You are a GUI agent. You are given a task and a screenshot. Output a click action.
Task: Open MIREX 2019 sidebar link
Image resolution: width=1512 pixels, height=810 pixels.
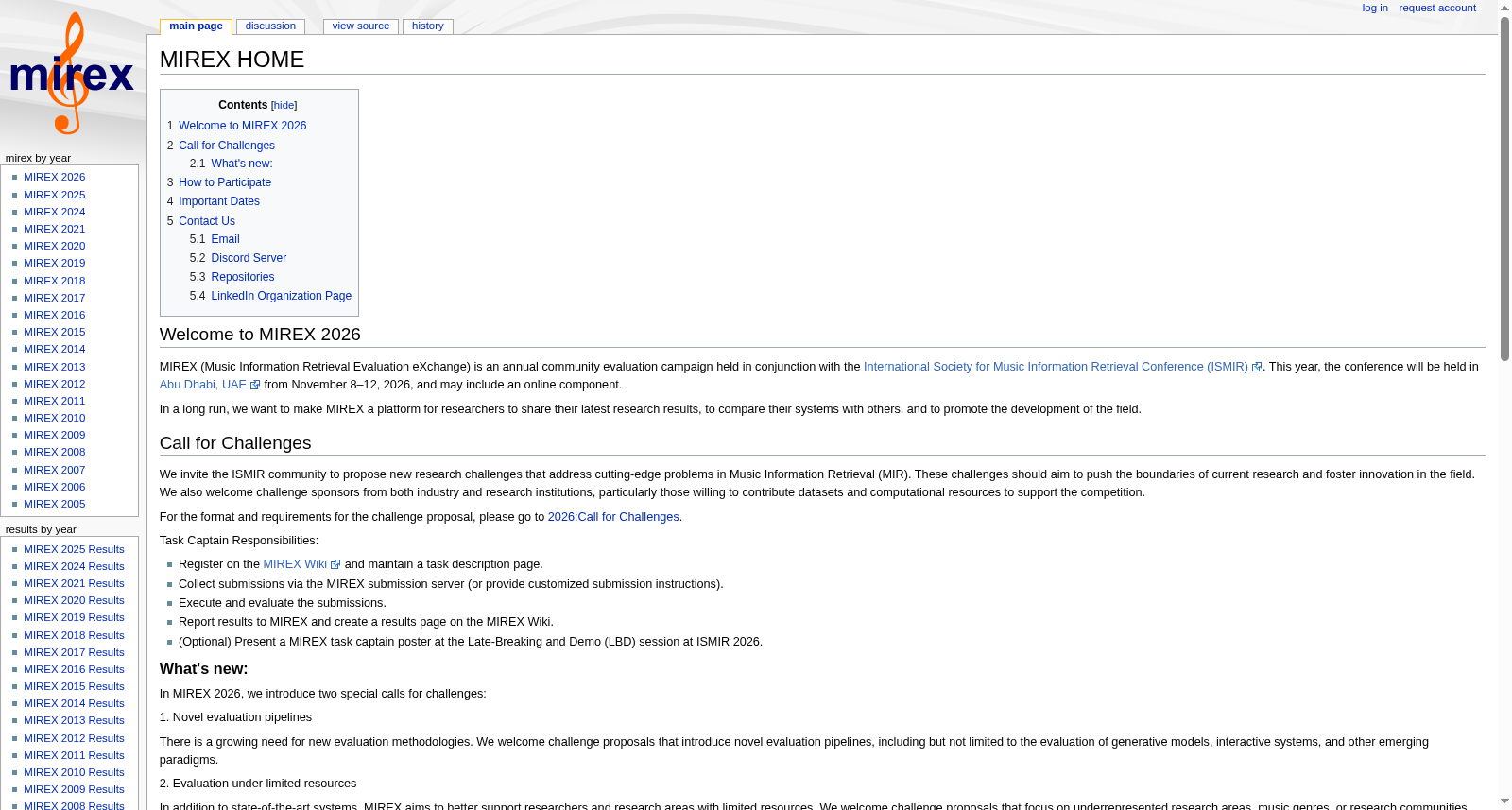click(55, 263)
